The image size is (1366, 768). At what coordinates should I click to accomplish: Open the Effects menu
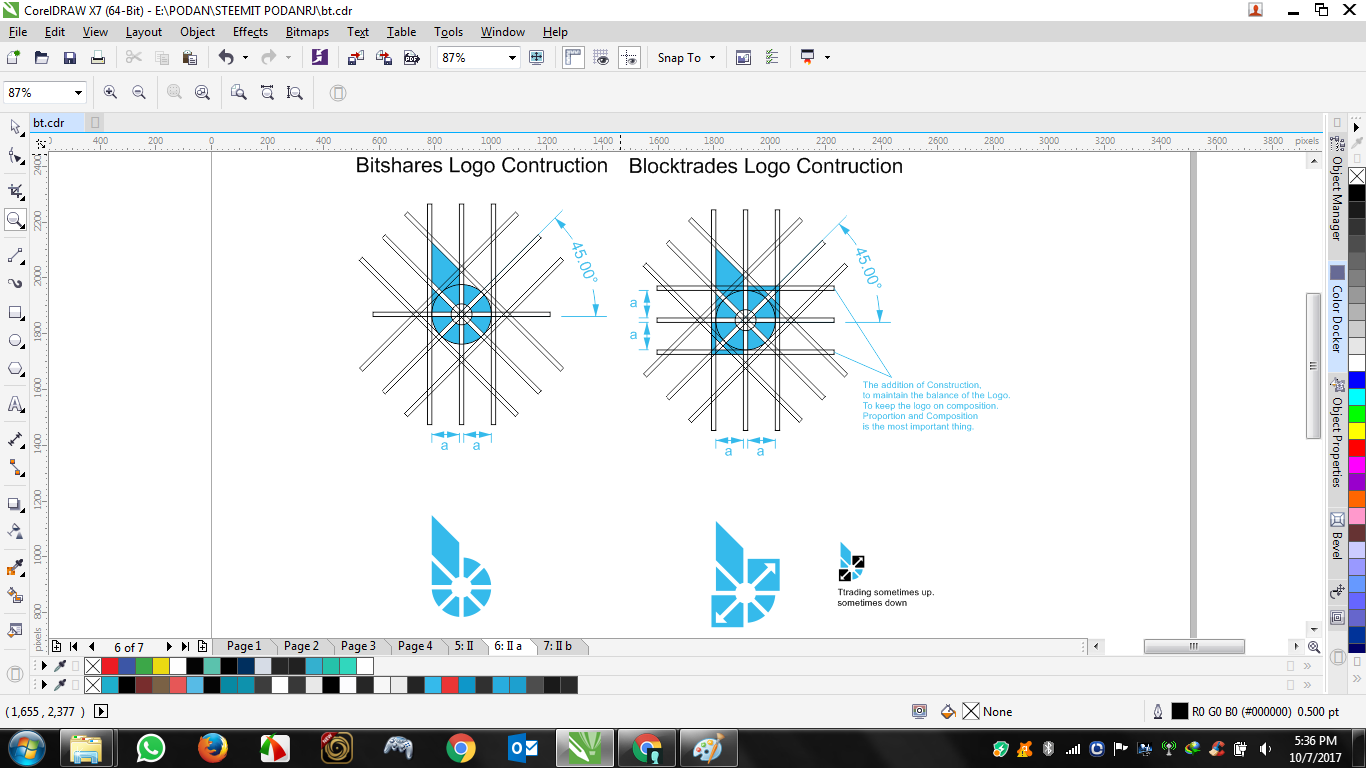[x=250, y=32]
